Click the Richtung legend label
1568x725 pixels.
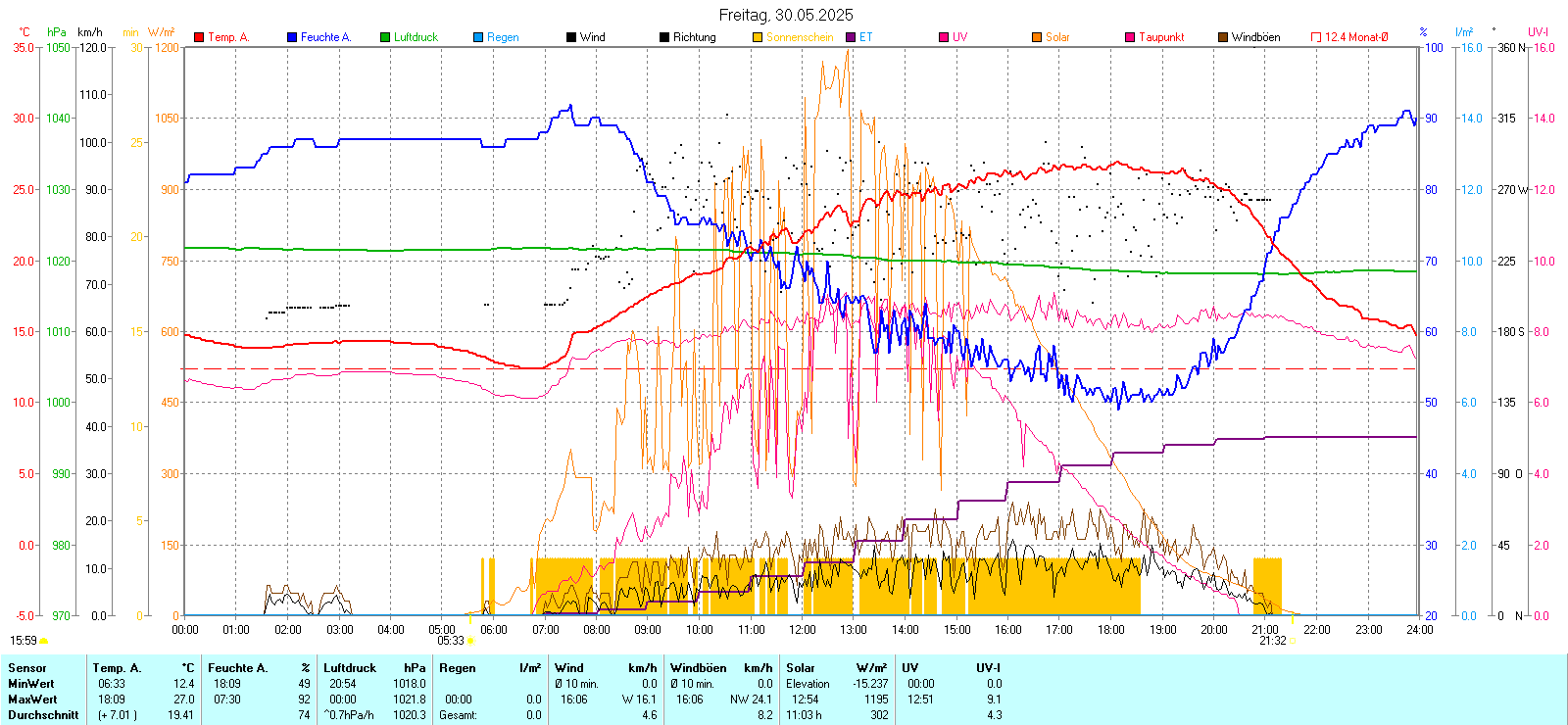pos(694,37)
